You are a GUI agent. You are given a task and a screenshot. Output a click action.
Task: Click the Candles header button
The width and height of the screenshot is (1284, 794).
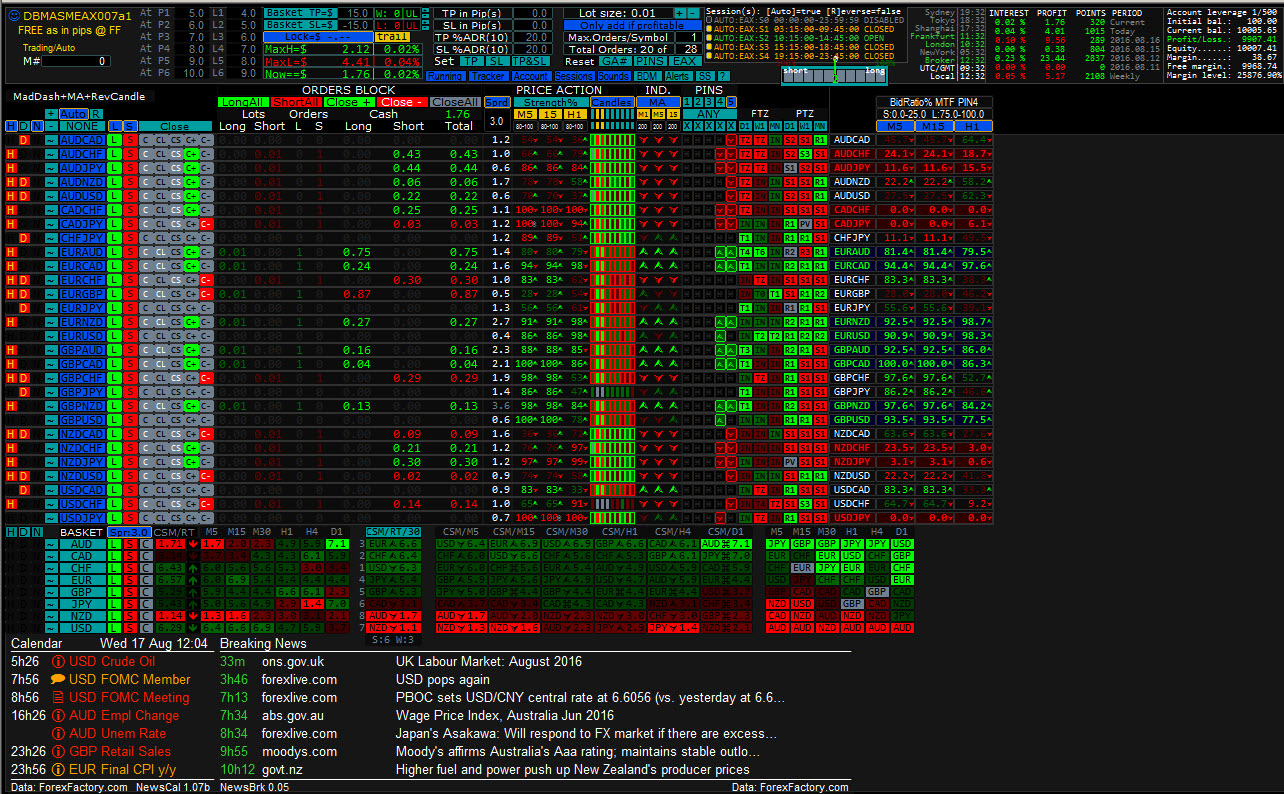pos(612,102)
